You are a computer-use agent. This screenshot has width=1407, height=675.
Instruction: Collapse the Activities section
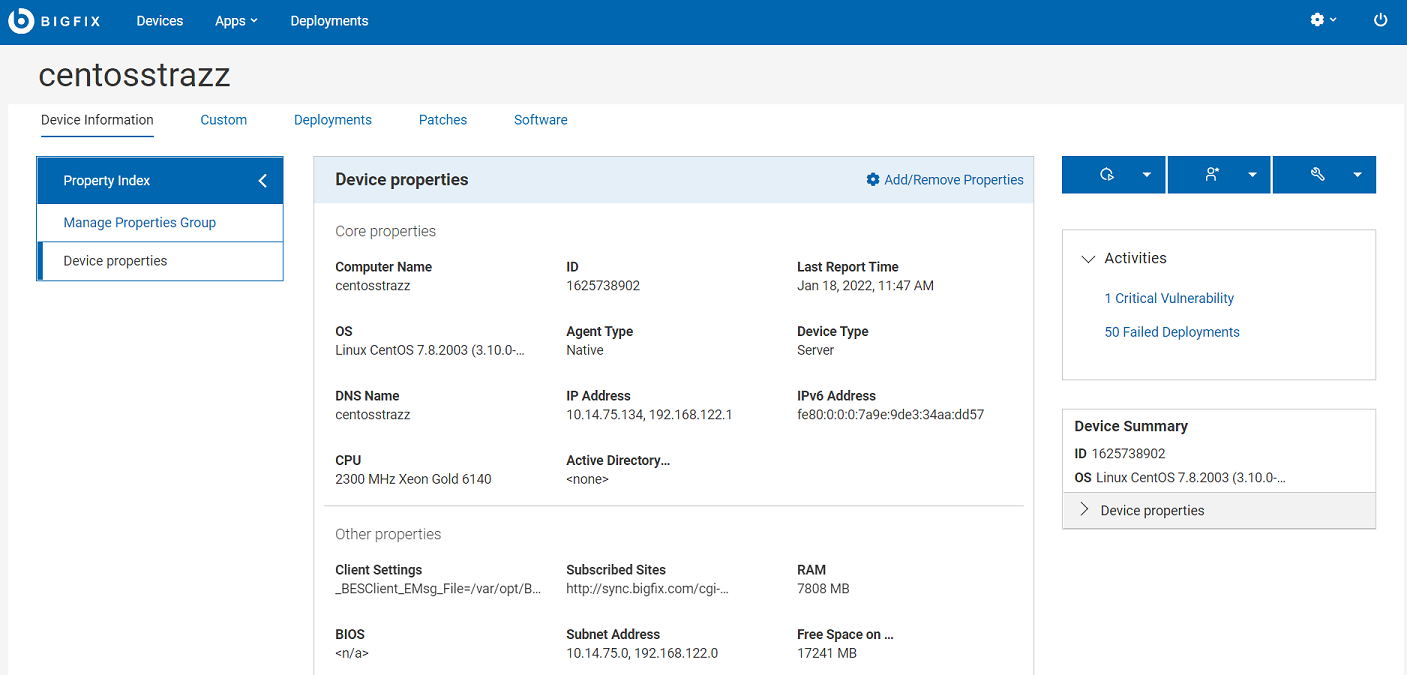coord(1088,259)
